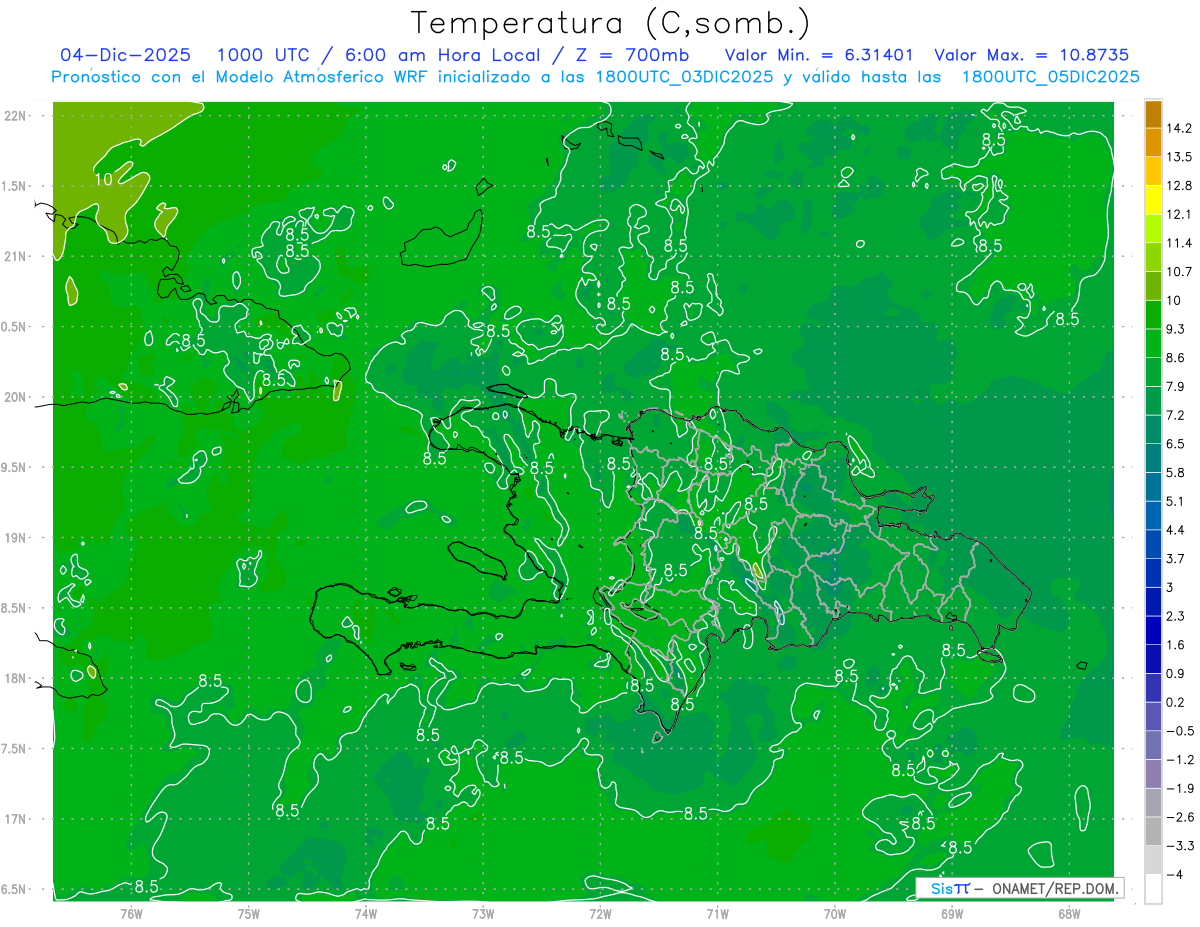Select 'Valor Max. = 10.8735' text
1200x927 pixels.
1032,55
